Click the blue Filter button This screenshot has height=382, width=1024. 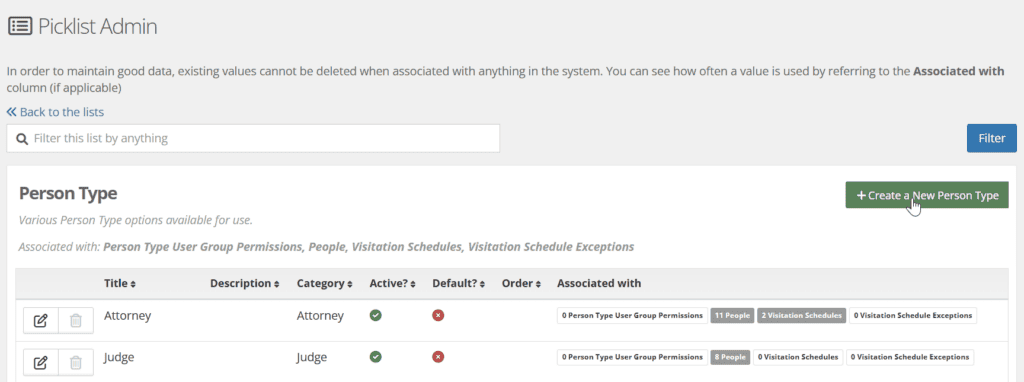point(991,138)
